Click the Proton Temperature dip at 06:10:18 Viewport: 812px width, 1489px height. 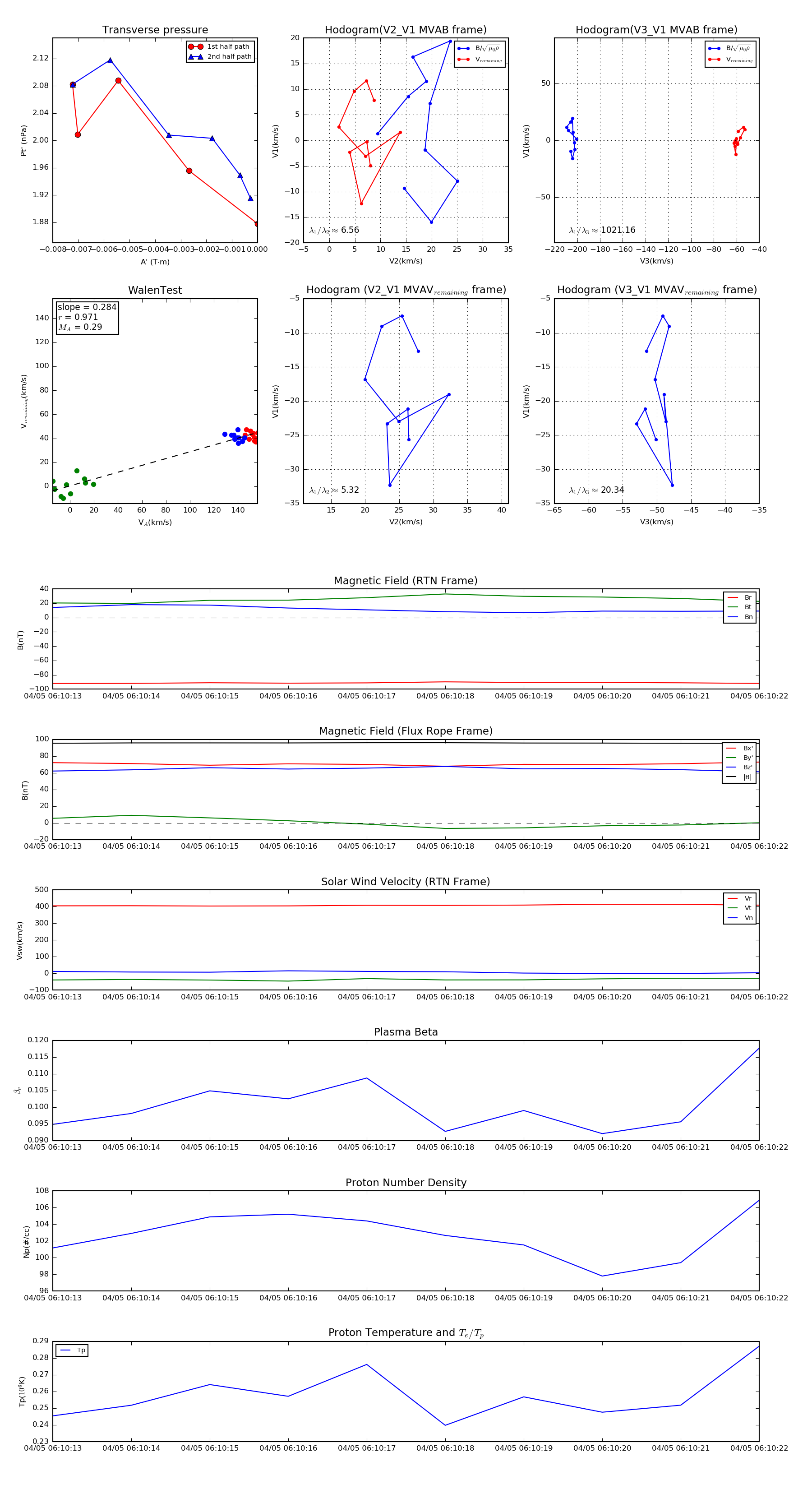click(445, 1425)
